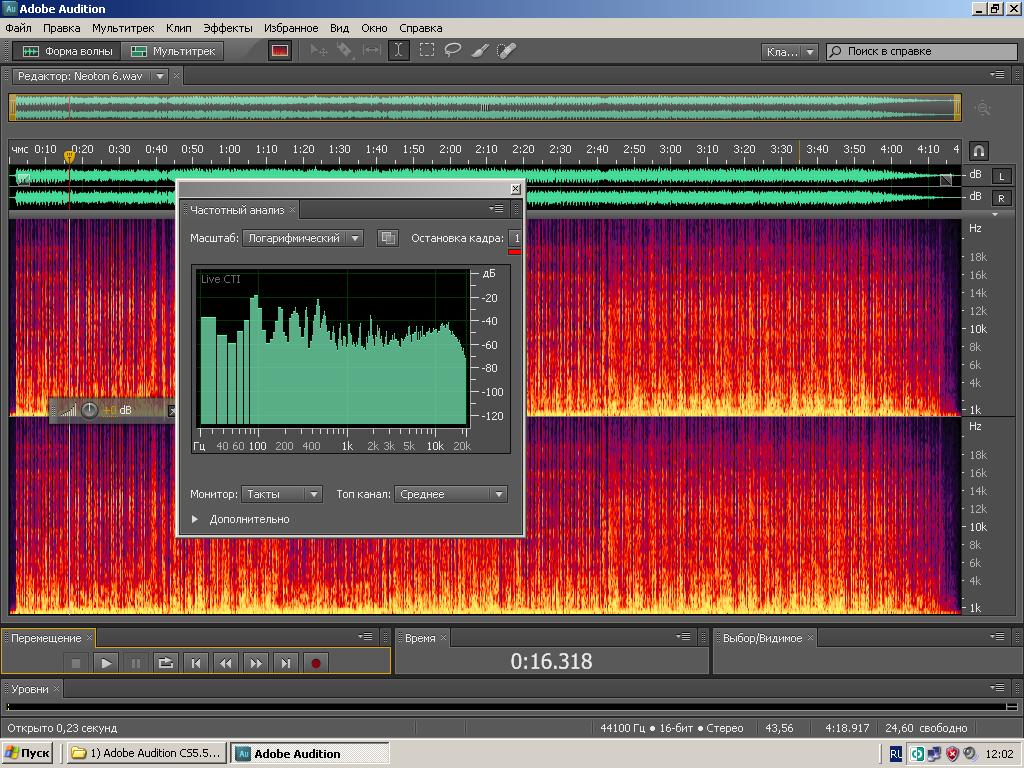The image size is (1024, 768).
Task: Select the Marquee selection tool
Action: pyautogui.click(x=426, y=51)
